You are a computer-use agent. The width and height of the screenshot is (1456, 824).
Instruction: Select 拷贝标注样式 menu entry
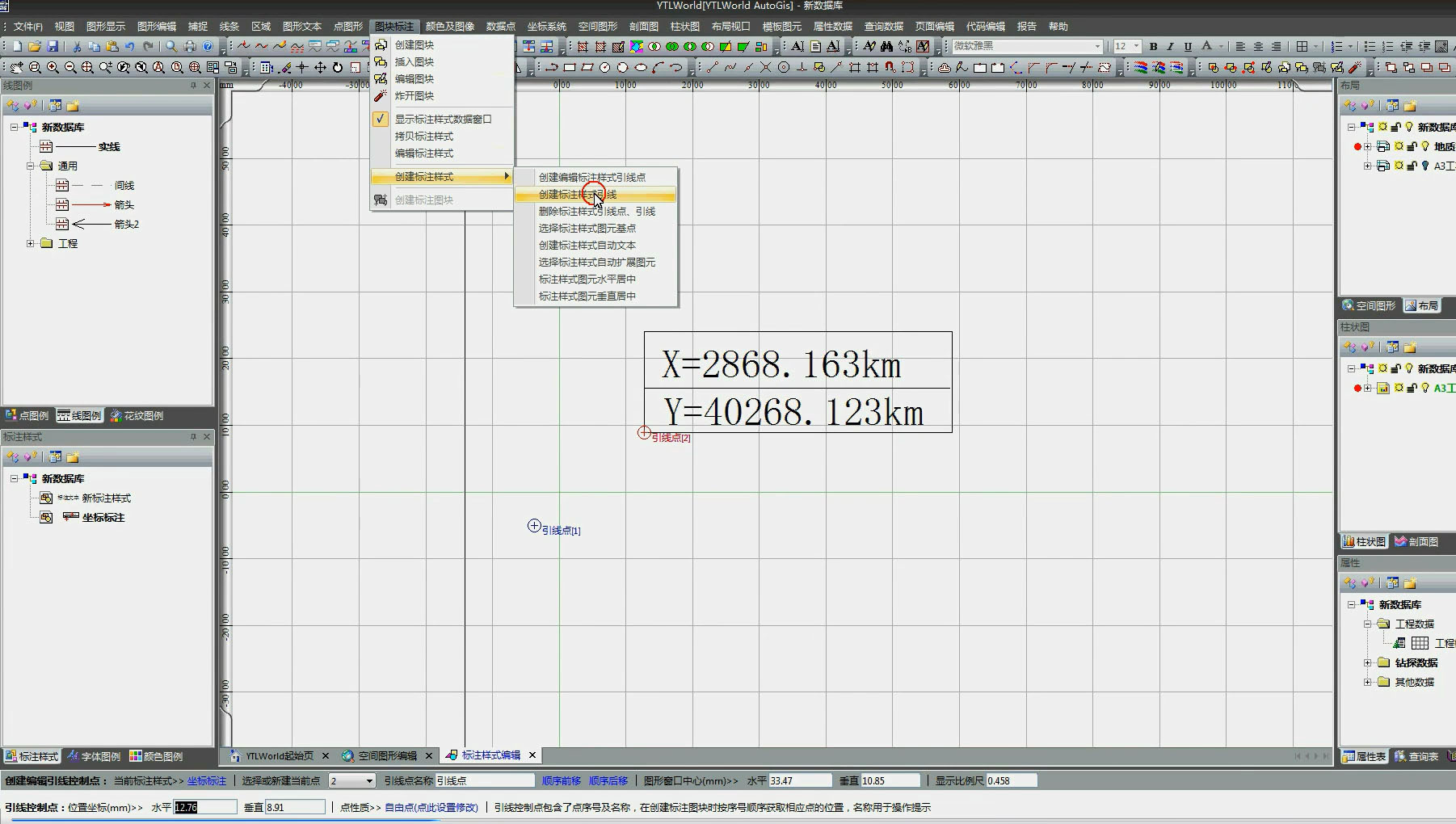442,136
